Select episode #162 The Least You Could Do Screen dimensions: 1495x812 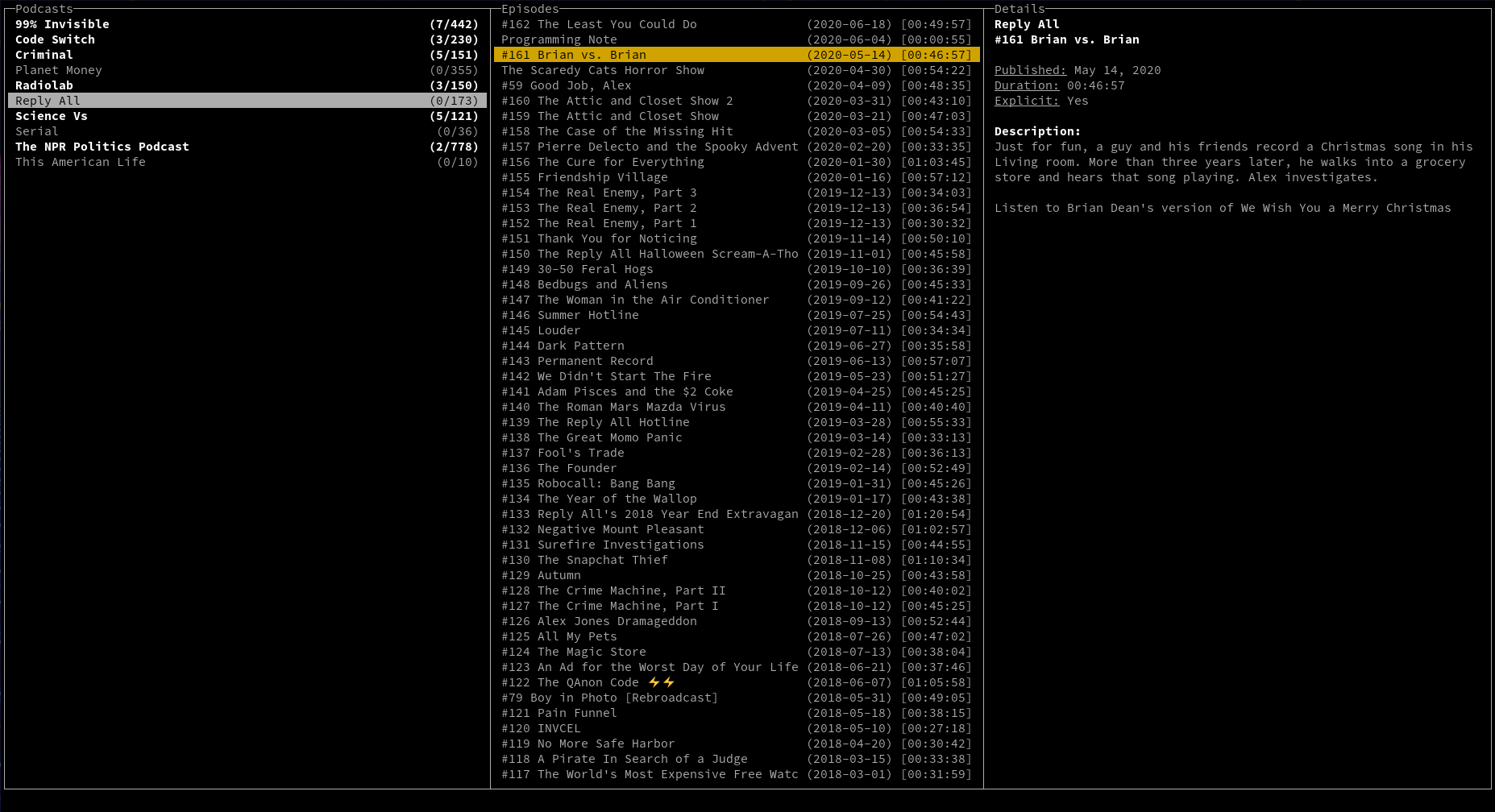pos(737,24)
